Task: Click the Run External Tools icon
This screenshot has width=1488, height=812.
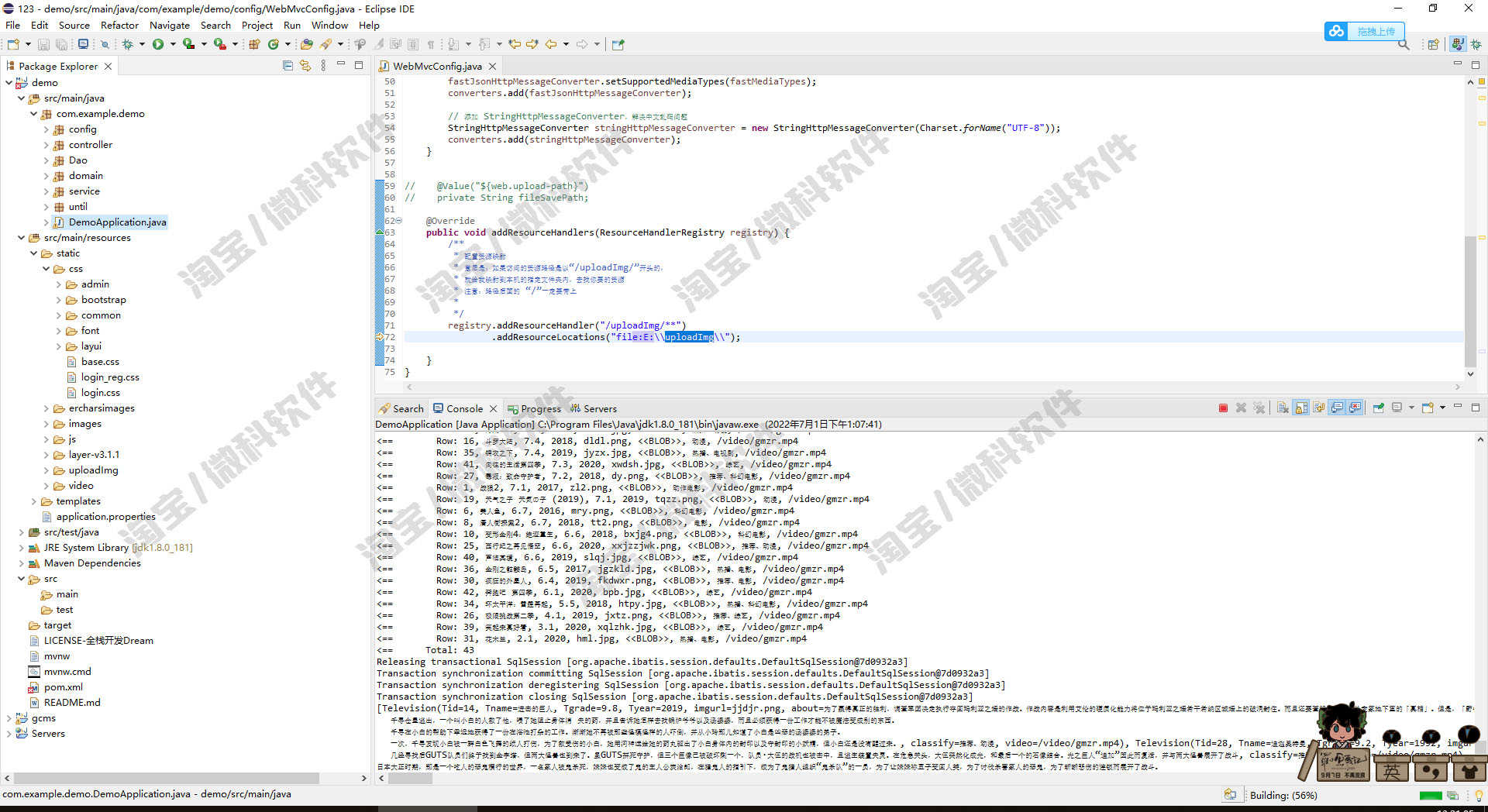Action: (219, 44)
